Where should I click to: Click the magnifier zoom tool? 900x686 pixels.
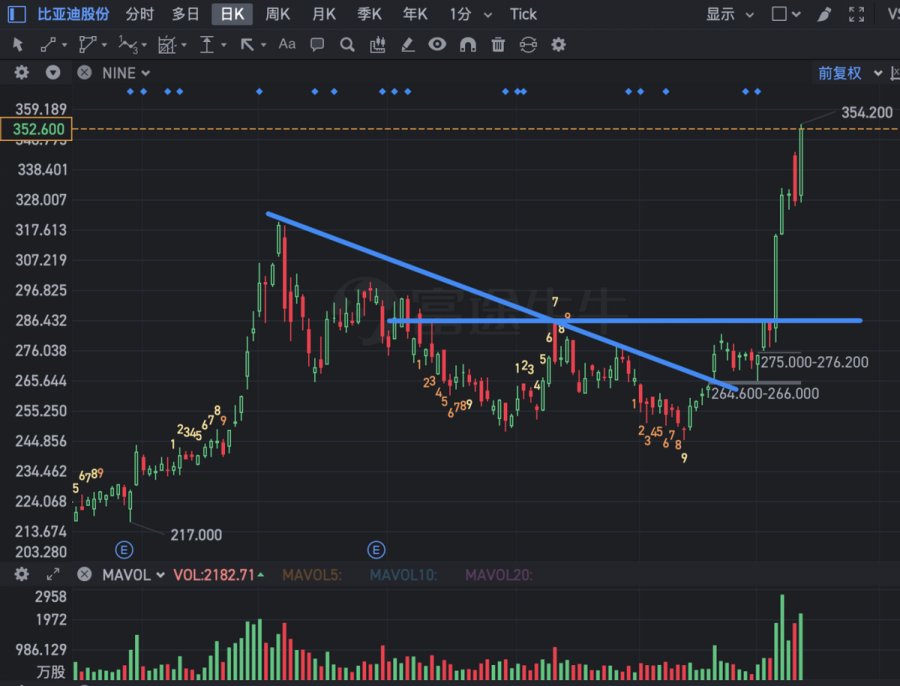click(347, 44)
